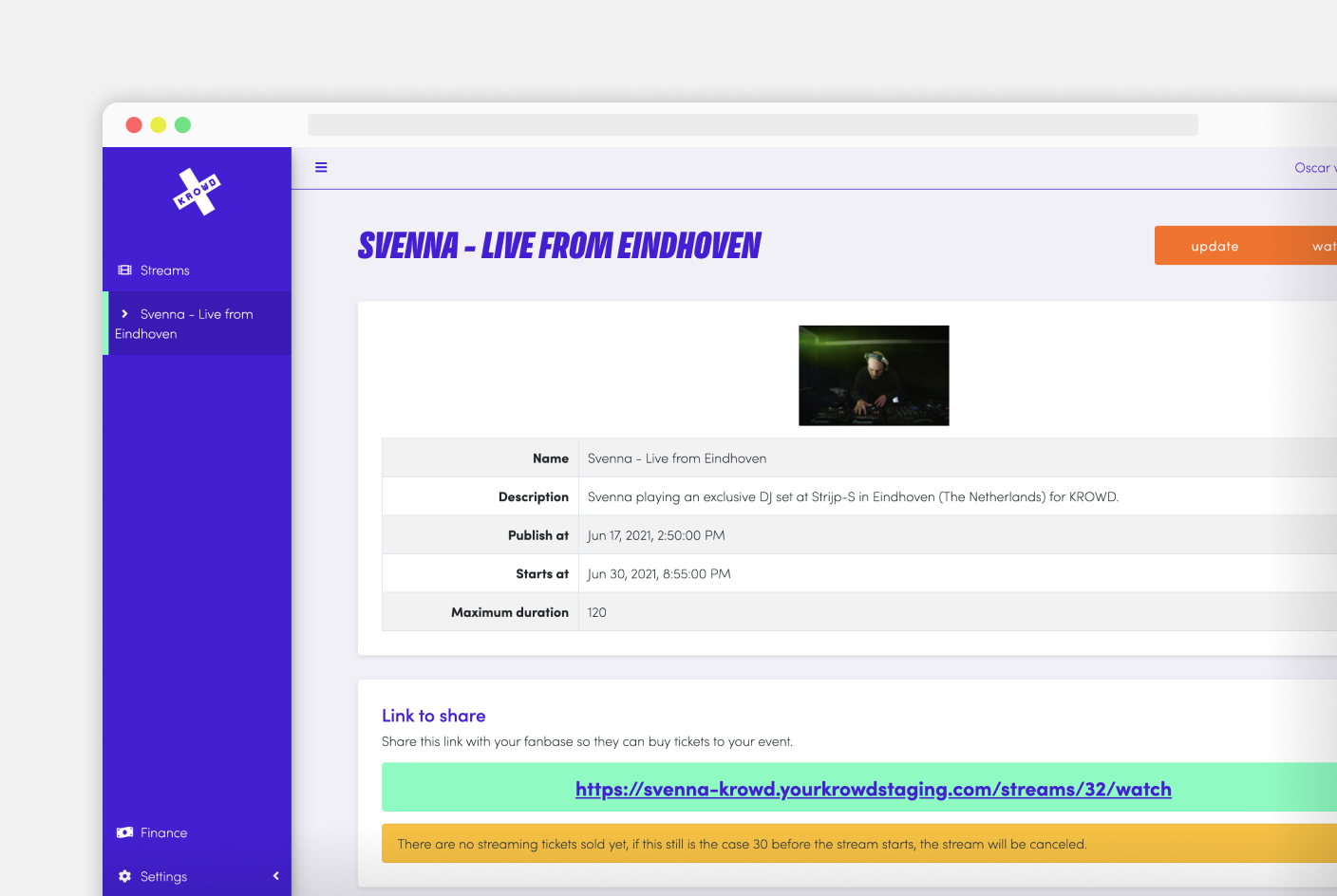Click the page title Svenna - Live from Eindhoven

tap(559, 246)
